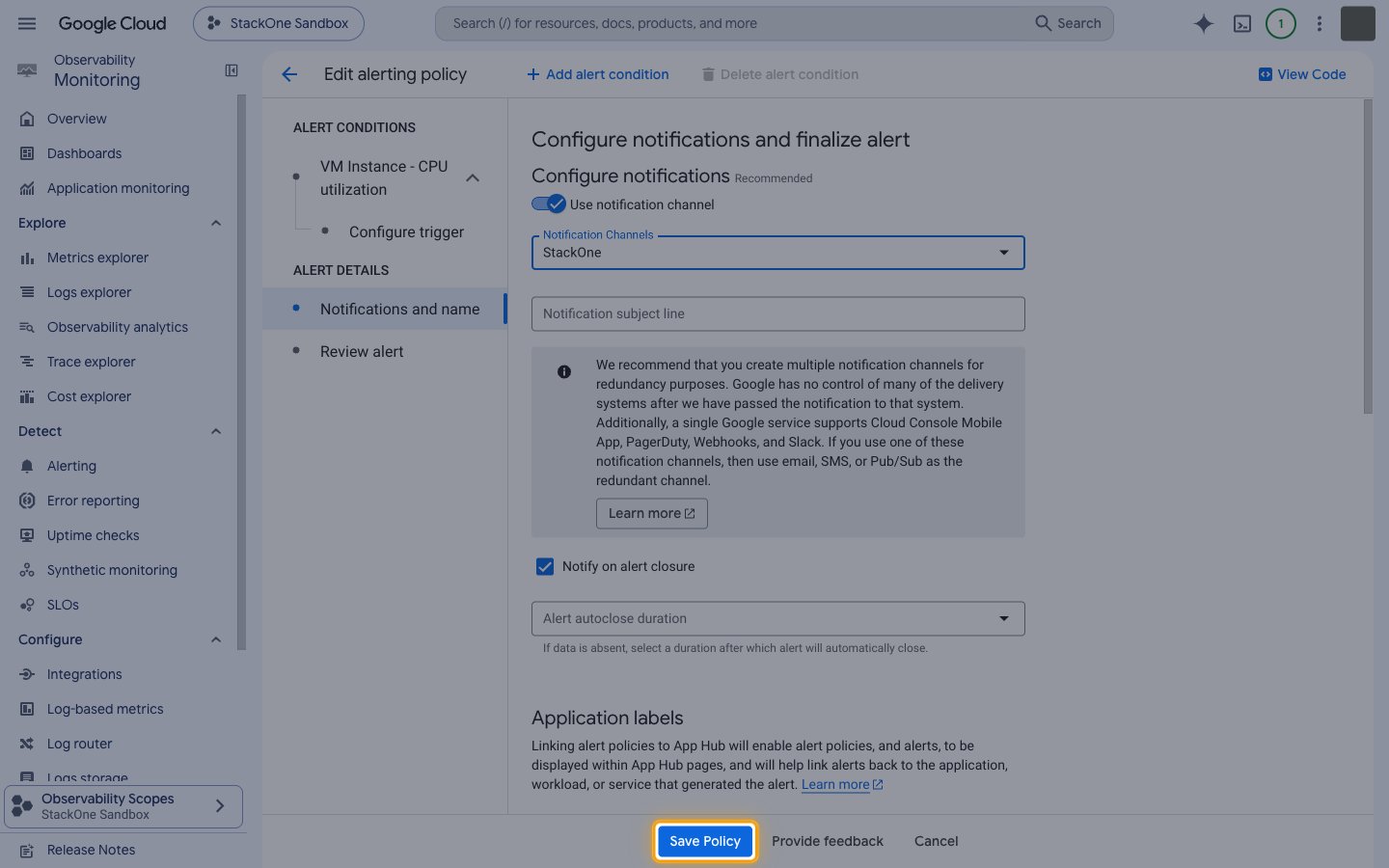Select Review alert step

click(385, 351)
